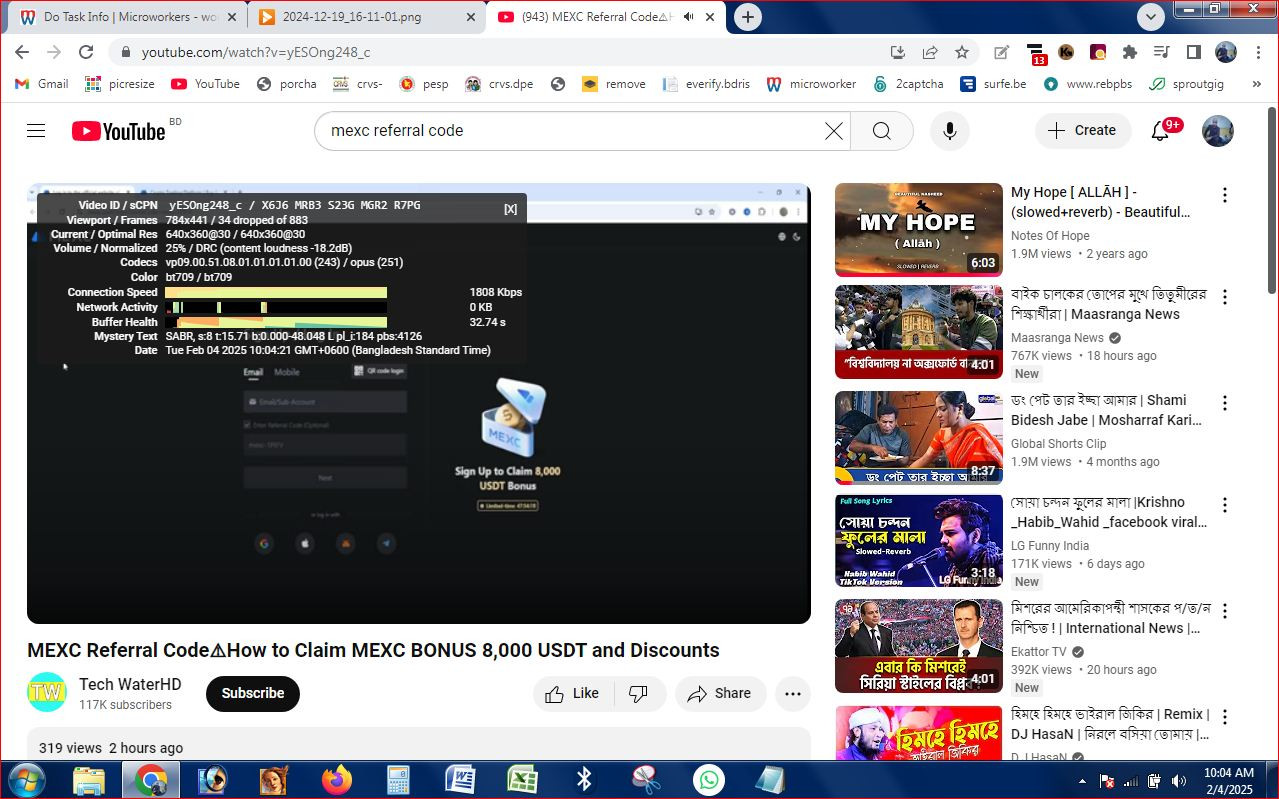This screenshot has width=1279, height=799.
Task: Open YouTube notifications bell
Action: pyautogui.click(x=1160, y=131)
